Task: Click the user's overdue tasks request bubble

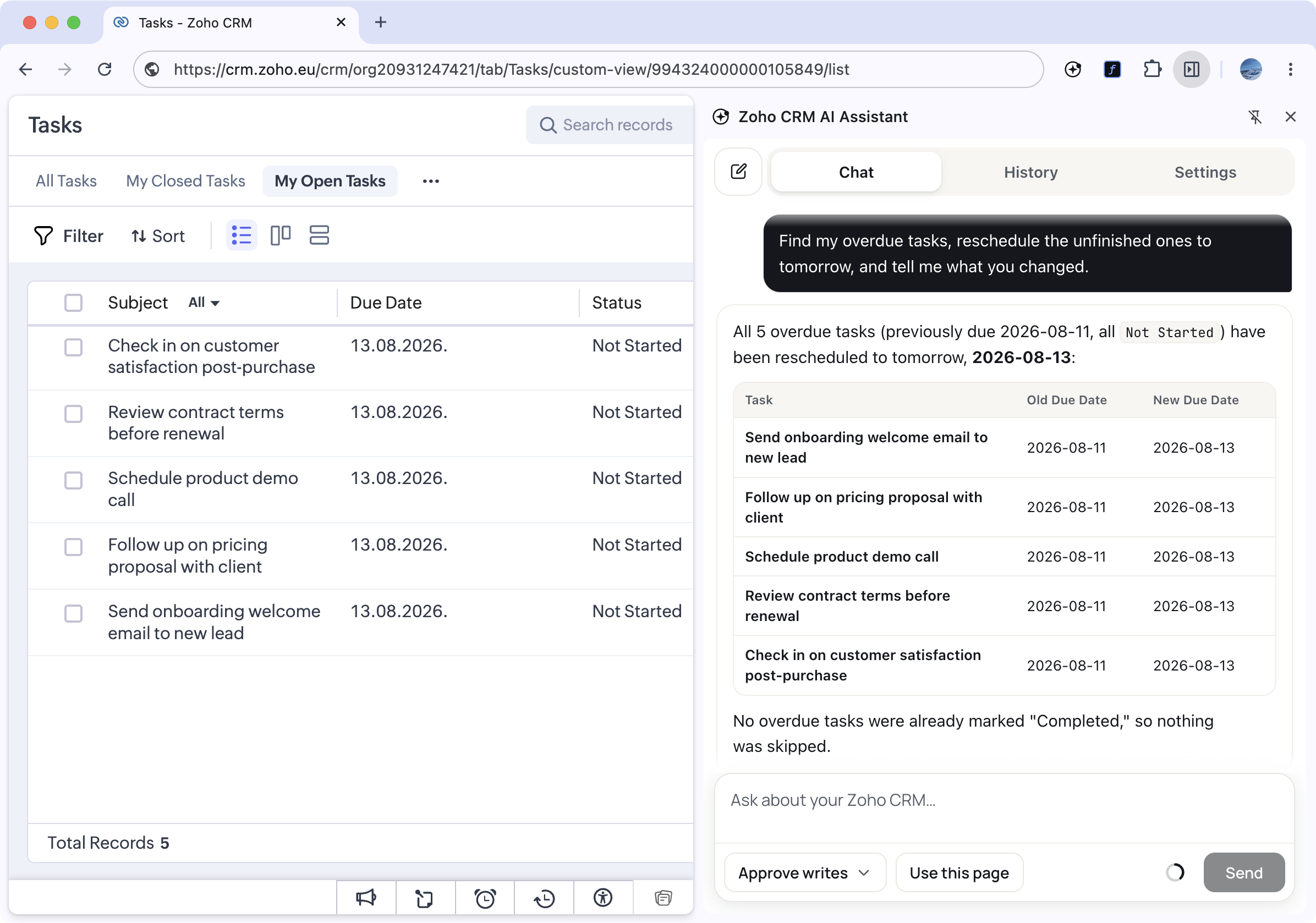Action: 1027,253
